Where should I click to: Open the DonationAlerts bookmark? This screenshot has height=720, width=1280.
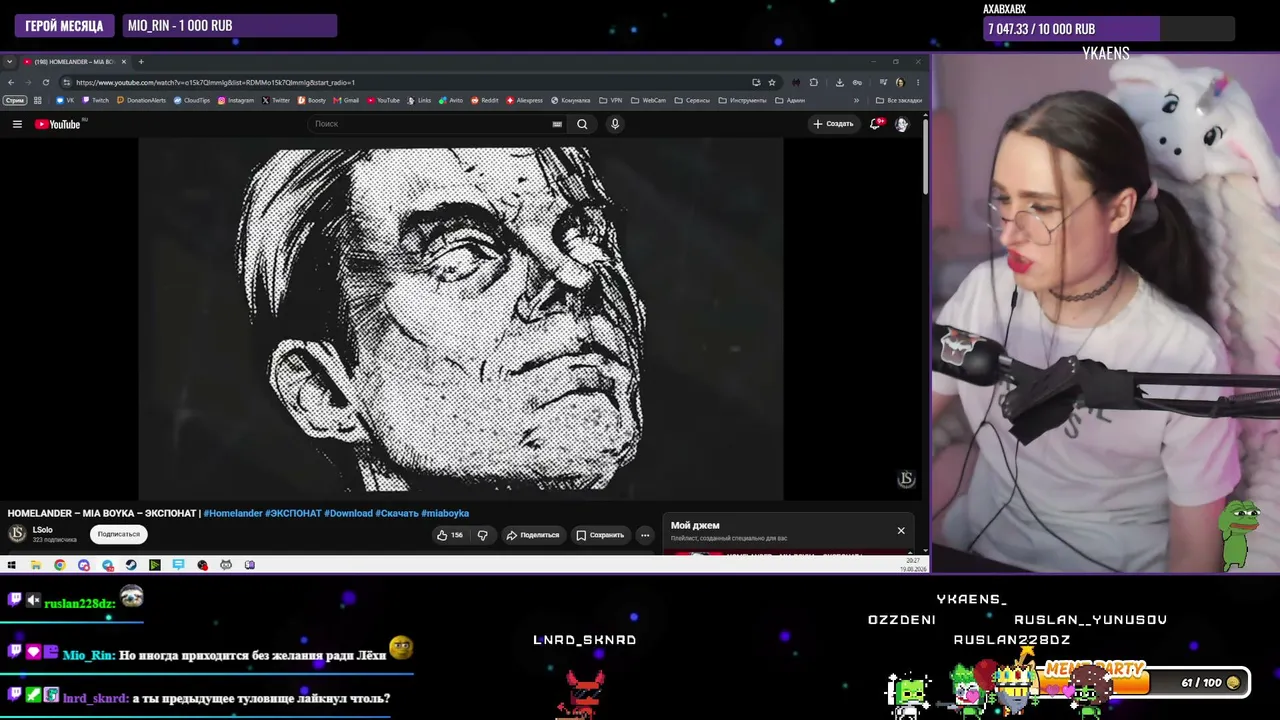pyautogui.click(x=141, y=100)
